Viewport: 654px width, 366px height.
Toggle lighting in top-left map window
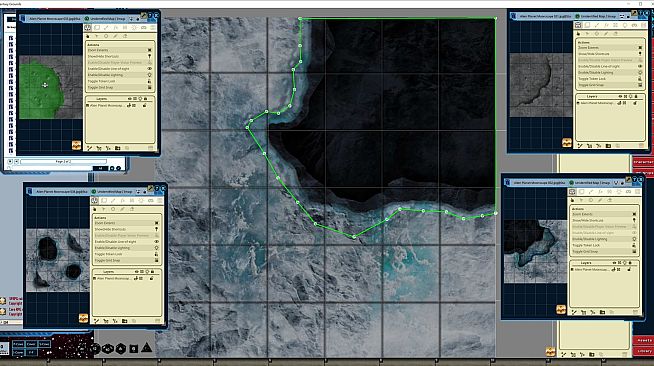pos(119,75)
